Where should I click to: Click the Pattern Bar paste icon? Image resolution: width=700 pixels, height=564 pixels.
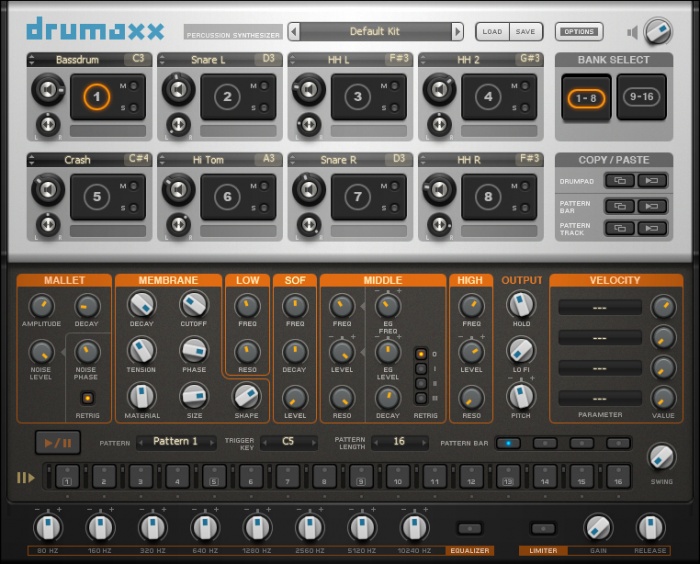652,206
